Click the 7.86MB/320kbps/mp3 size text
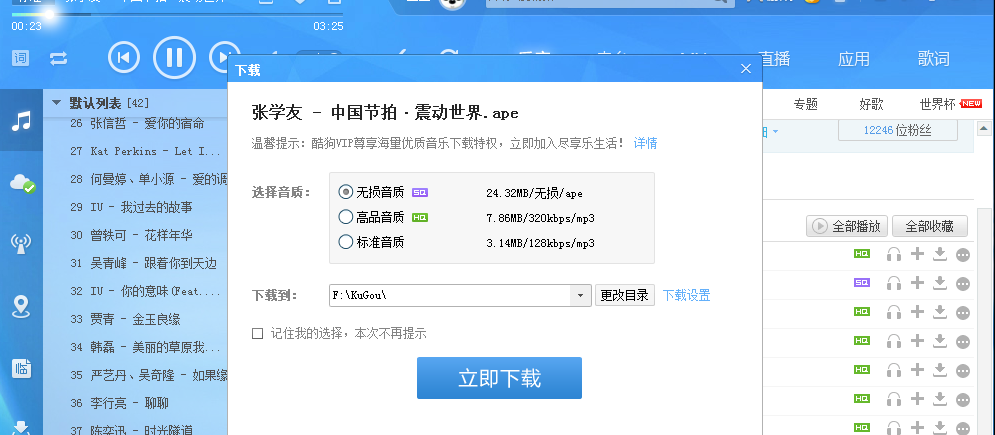995x435 pixels. coord(540,218)
